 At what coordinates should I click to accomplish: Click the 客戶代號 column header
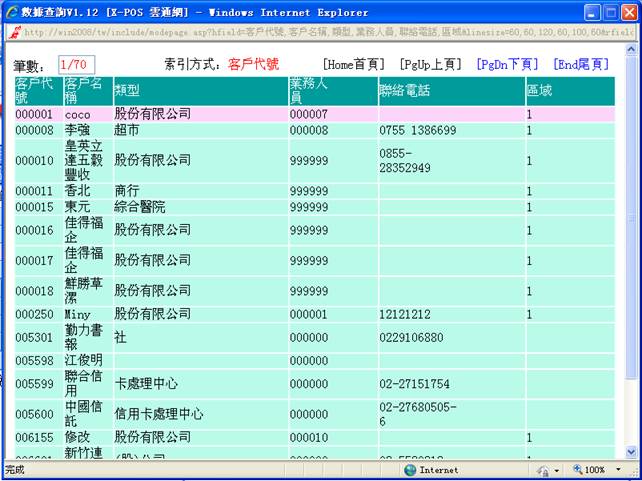click(x=37, y=91)
